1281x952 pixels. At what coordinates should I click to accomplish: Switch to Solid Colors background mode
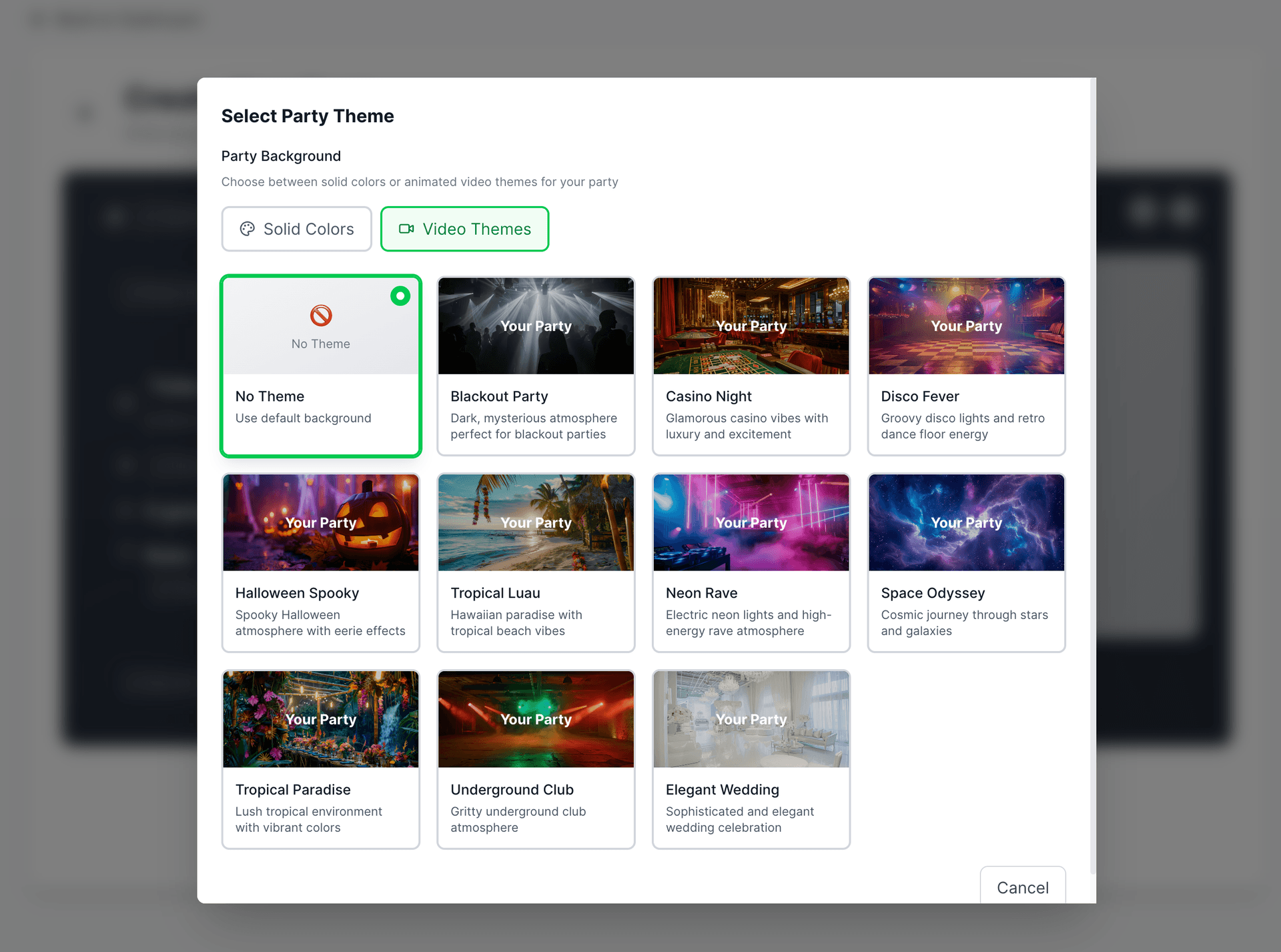(296, 229)
